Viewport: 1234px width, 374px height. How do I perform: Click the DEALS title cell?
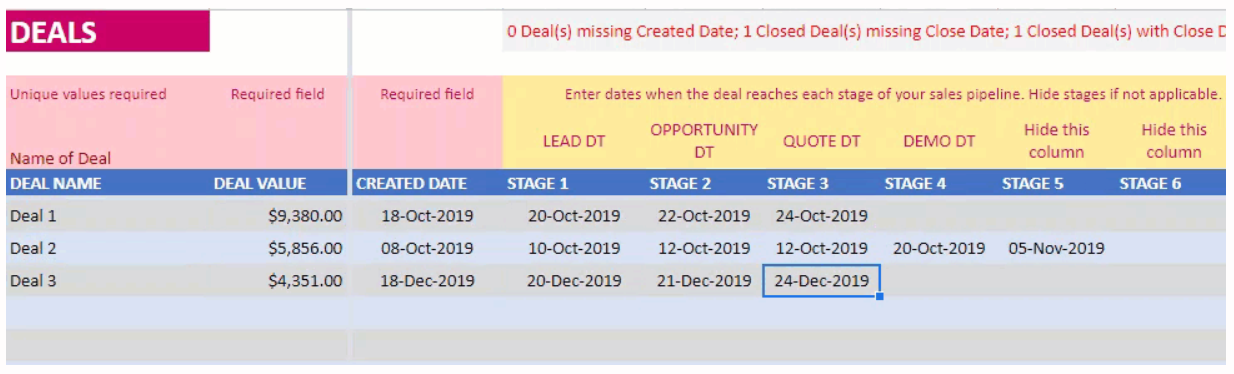click(x=108, y=32)
